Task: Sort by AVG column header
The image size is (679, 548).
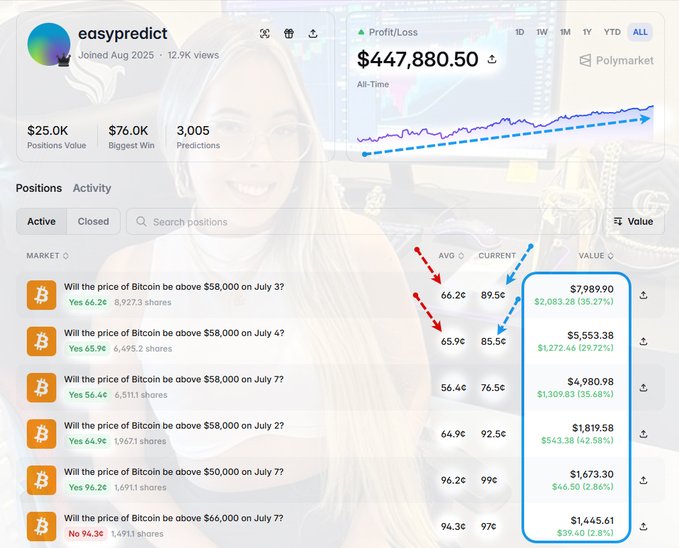Action: [x=451, y=256]
